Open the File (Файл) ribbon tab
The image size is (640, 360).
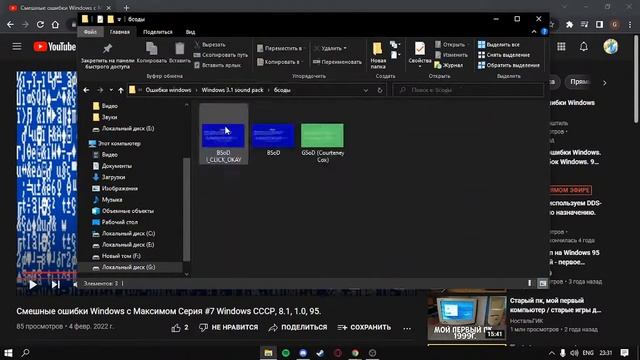[x=90, y=32]
